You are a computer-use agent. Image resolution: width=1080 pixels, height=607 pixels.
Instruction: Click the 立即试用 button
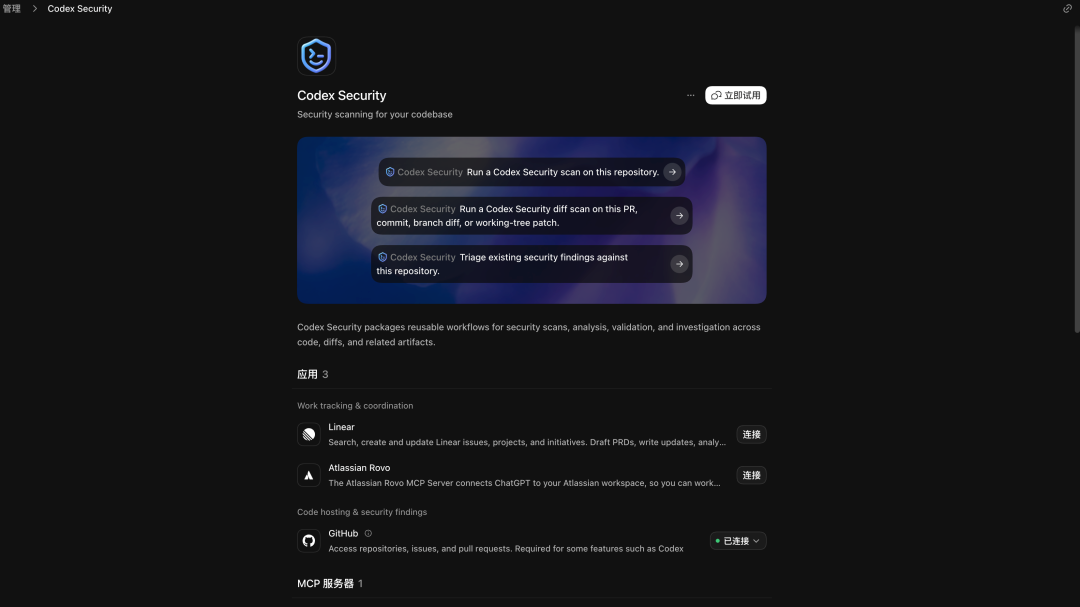(736, 95)
